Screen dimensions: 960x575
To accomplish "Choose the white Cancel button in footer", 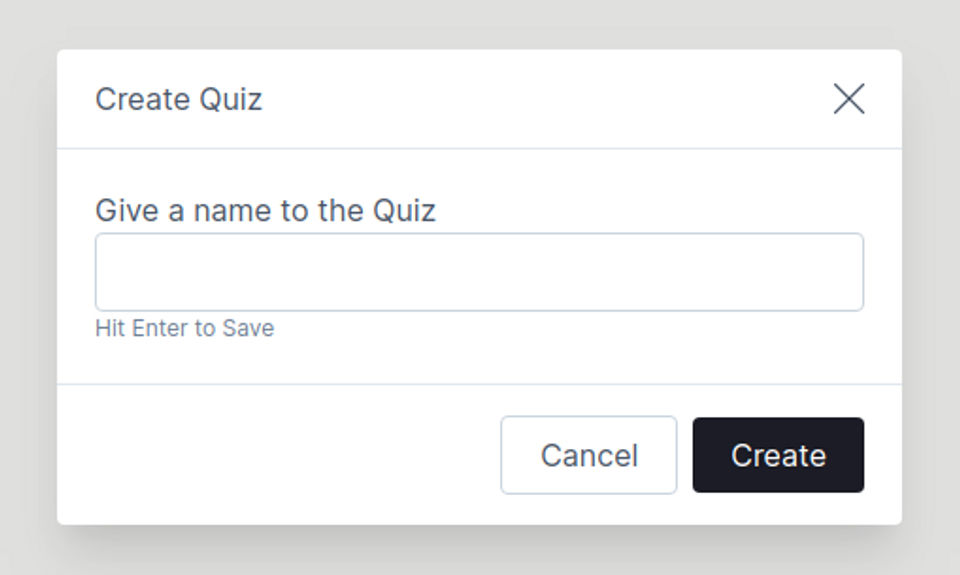I will click(x=589, y=455).
